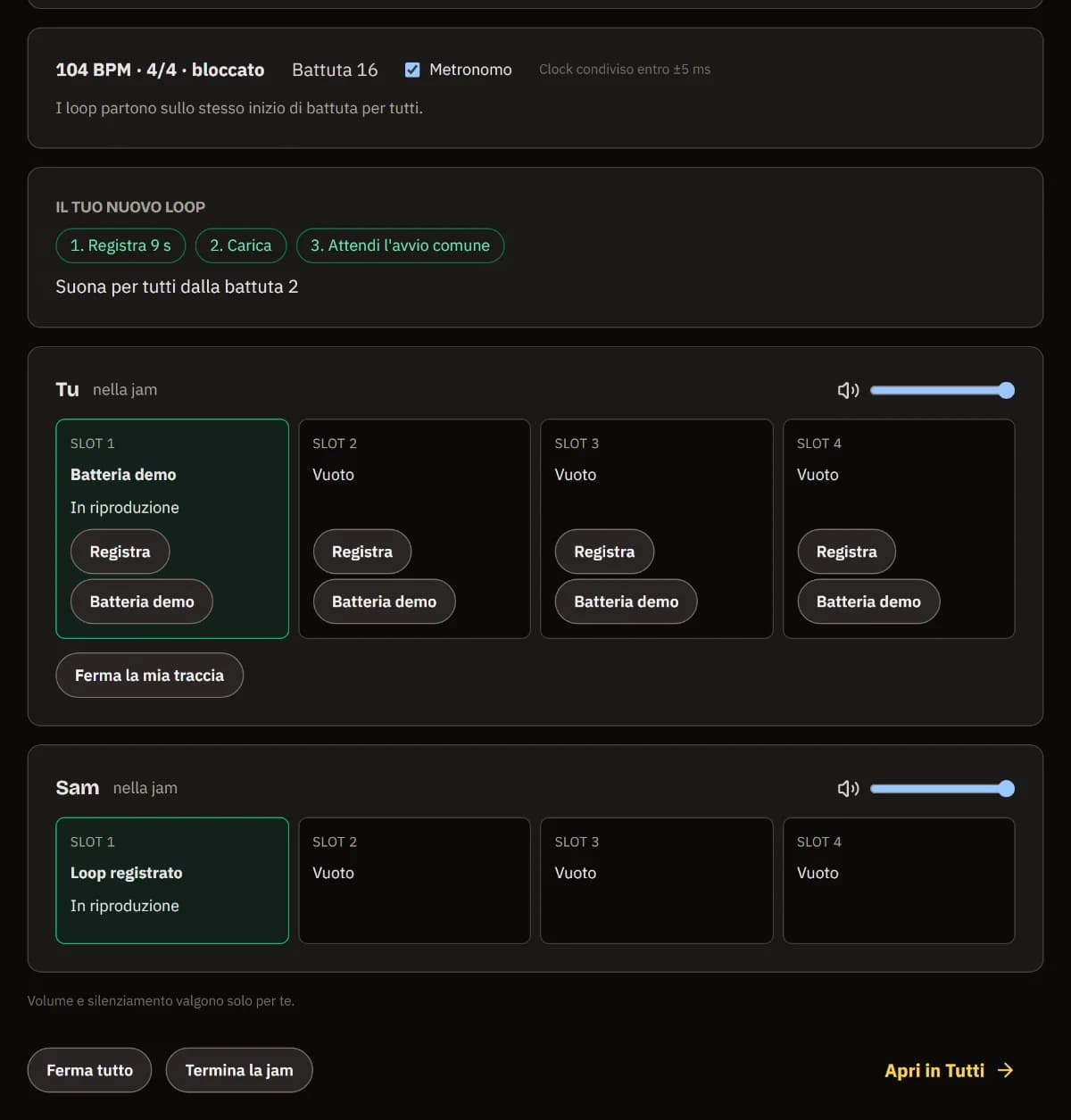Click the Termina la jam button
The image size is (1071, 1120).
[x=239, y=1070]
